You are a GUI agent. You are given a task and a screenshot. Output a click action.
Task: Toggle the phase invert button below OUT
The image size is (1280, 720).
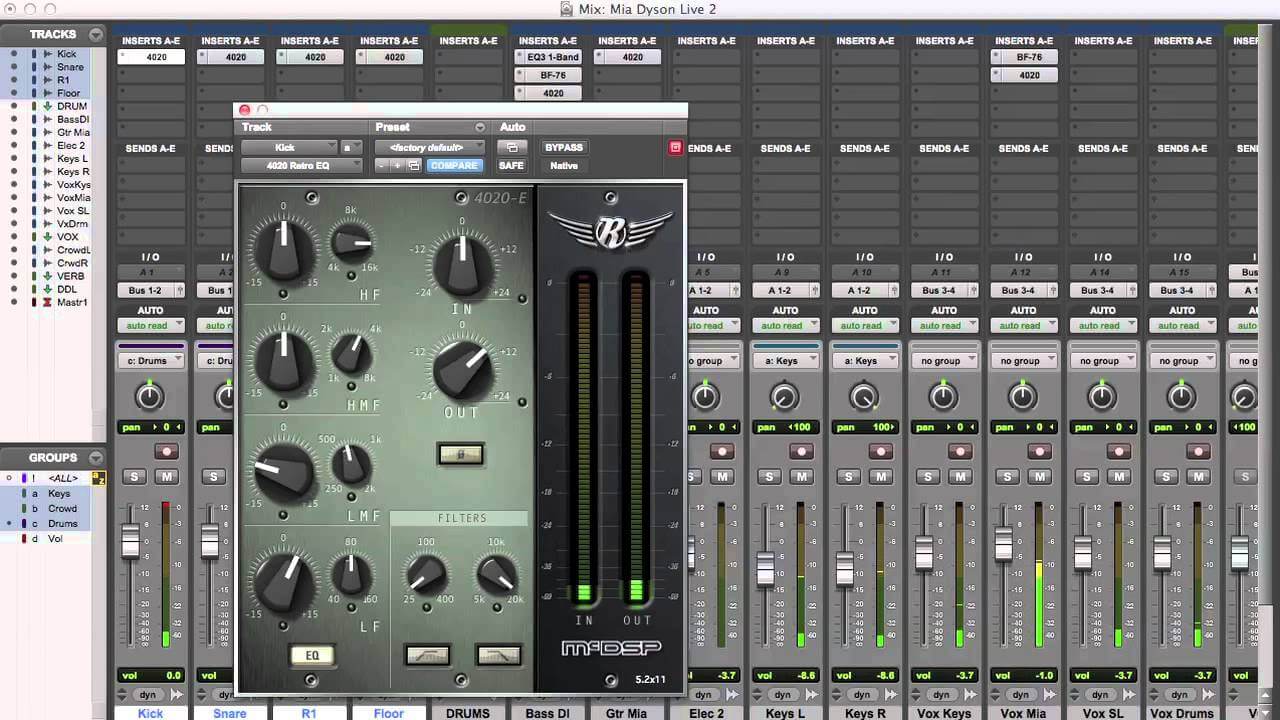pos(461,454)
